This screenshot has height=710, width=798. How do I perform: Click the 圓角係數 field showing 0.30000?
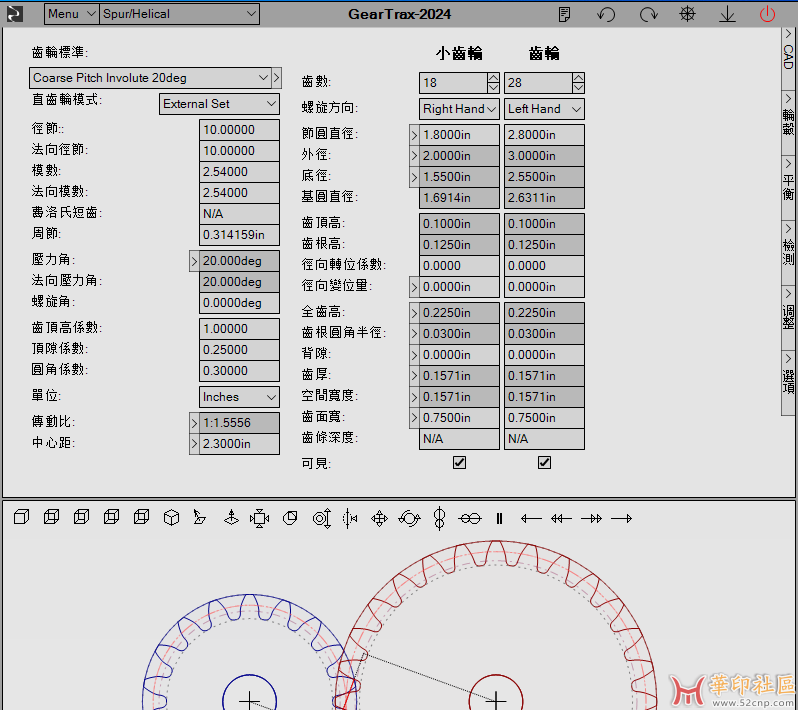[239, 371]
